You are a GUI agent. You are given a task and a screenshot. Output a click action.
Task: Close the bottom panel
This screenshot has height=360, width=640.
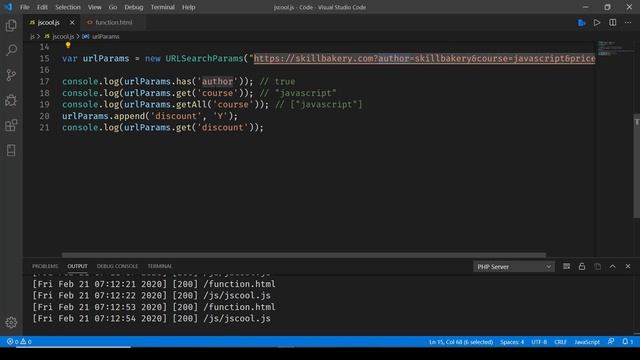[628, 267]
